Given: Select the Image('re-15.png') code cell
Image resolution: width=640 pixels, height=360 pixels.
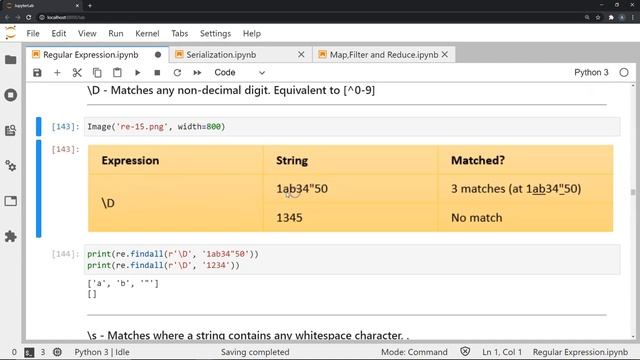Looking at the screenshot, I should tap(352, 127).
